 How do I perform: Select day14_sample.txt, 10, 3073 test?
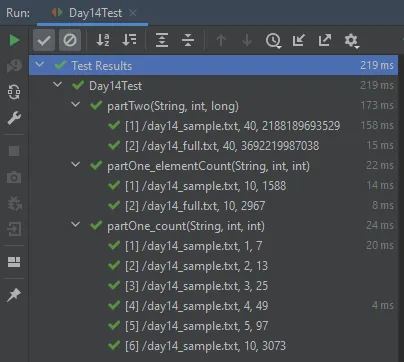click(x=213, y=346)
